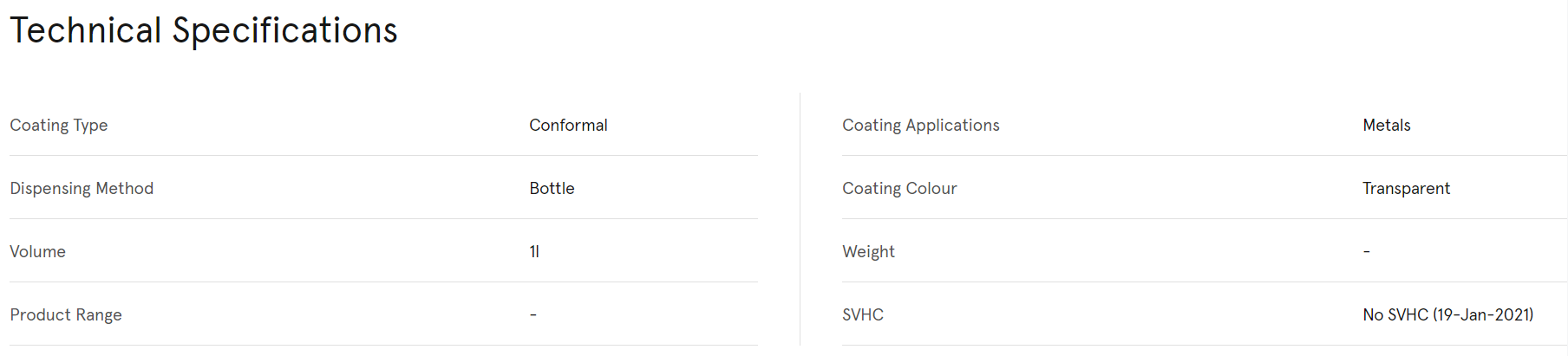
Task: Click the 'No SVHC' value text
Action: coord(1395,315)
